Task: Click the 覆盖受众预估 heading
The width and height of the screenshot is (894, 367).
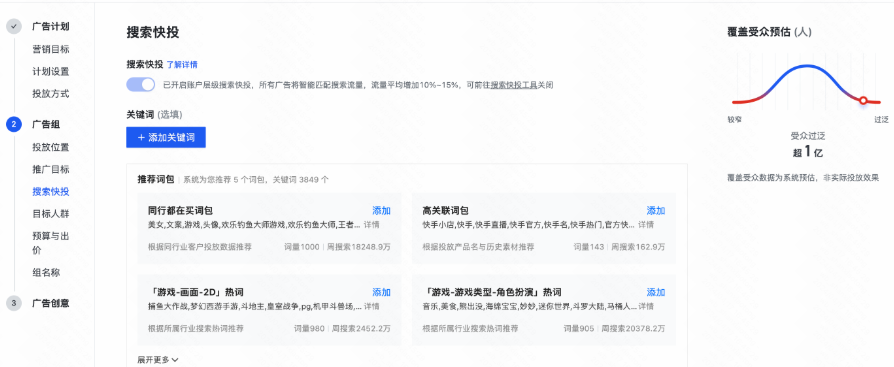Action: point(770,32)
